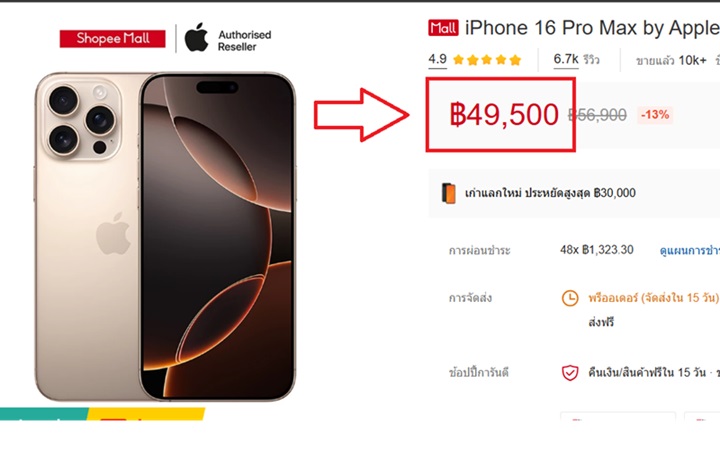The image size is (720, 470).
Task: Click the orange pre-order clock icon
Action: point(570,298)
